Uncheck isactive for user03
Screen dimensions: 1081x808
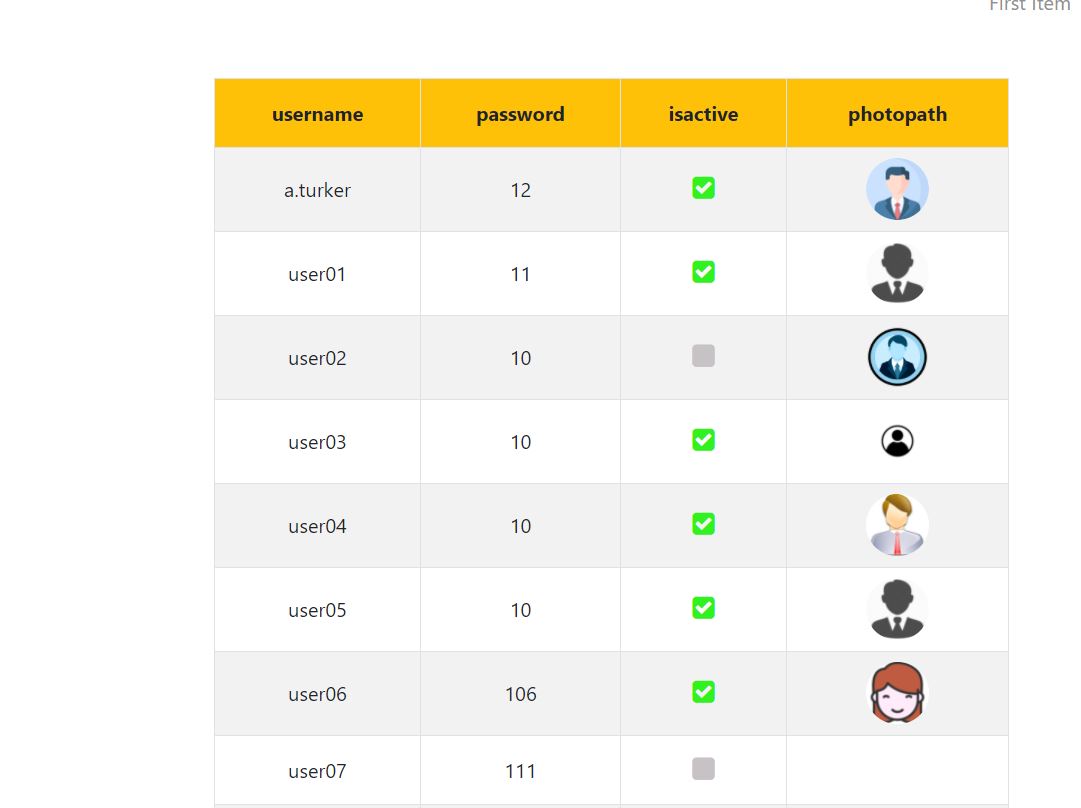pyautogui.click(x=703, y=440)
